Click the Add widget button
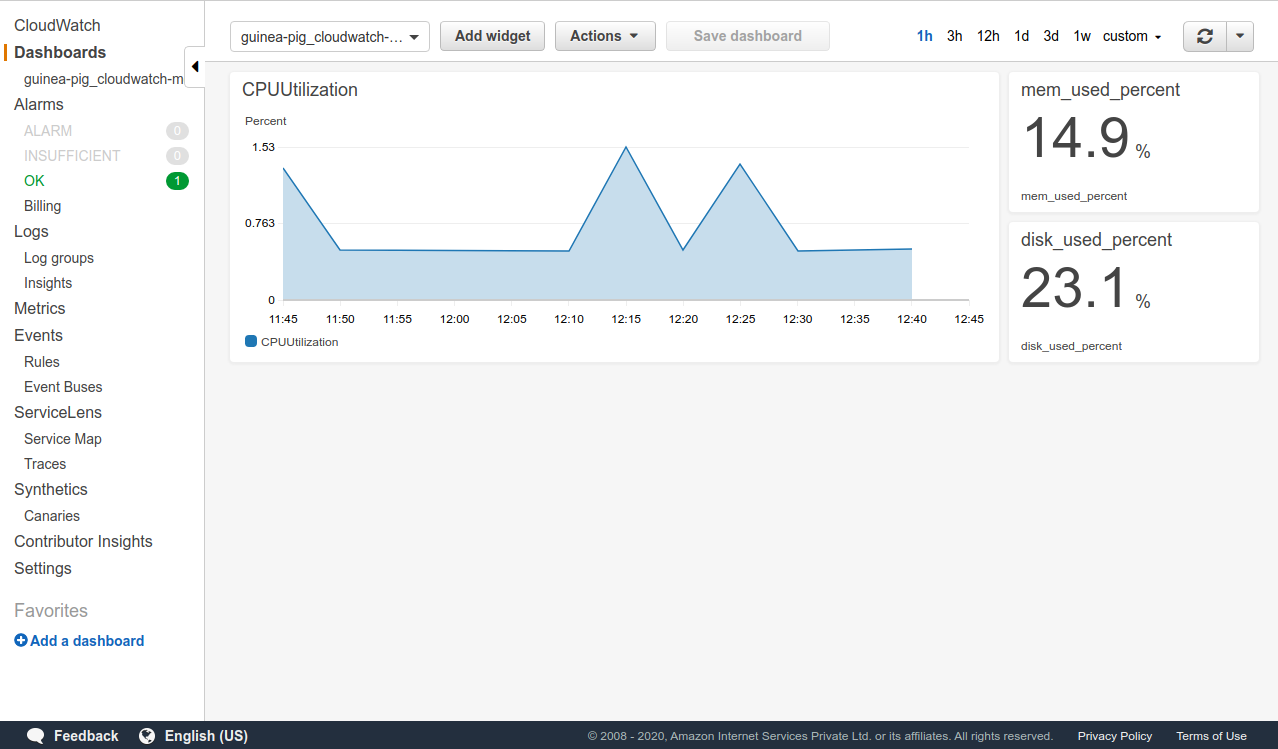The width and height of the screenshot is (1278, 749). coord(492,36)
